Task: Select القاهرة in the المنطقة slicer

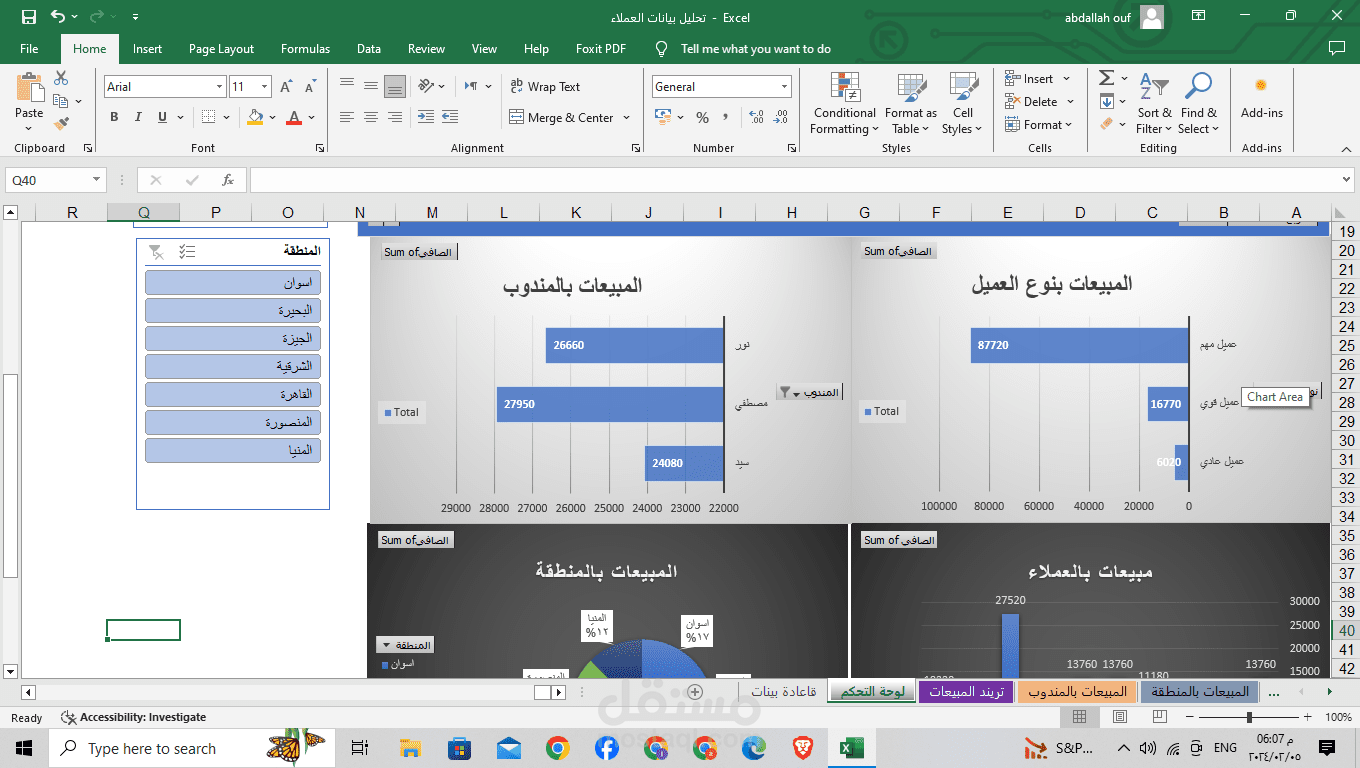Action: click(232, 394)
